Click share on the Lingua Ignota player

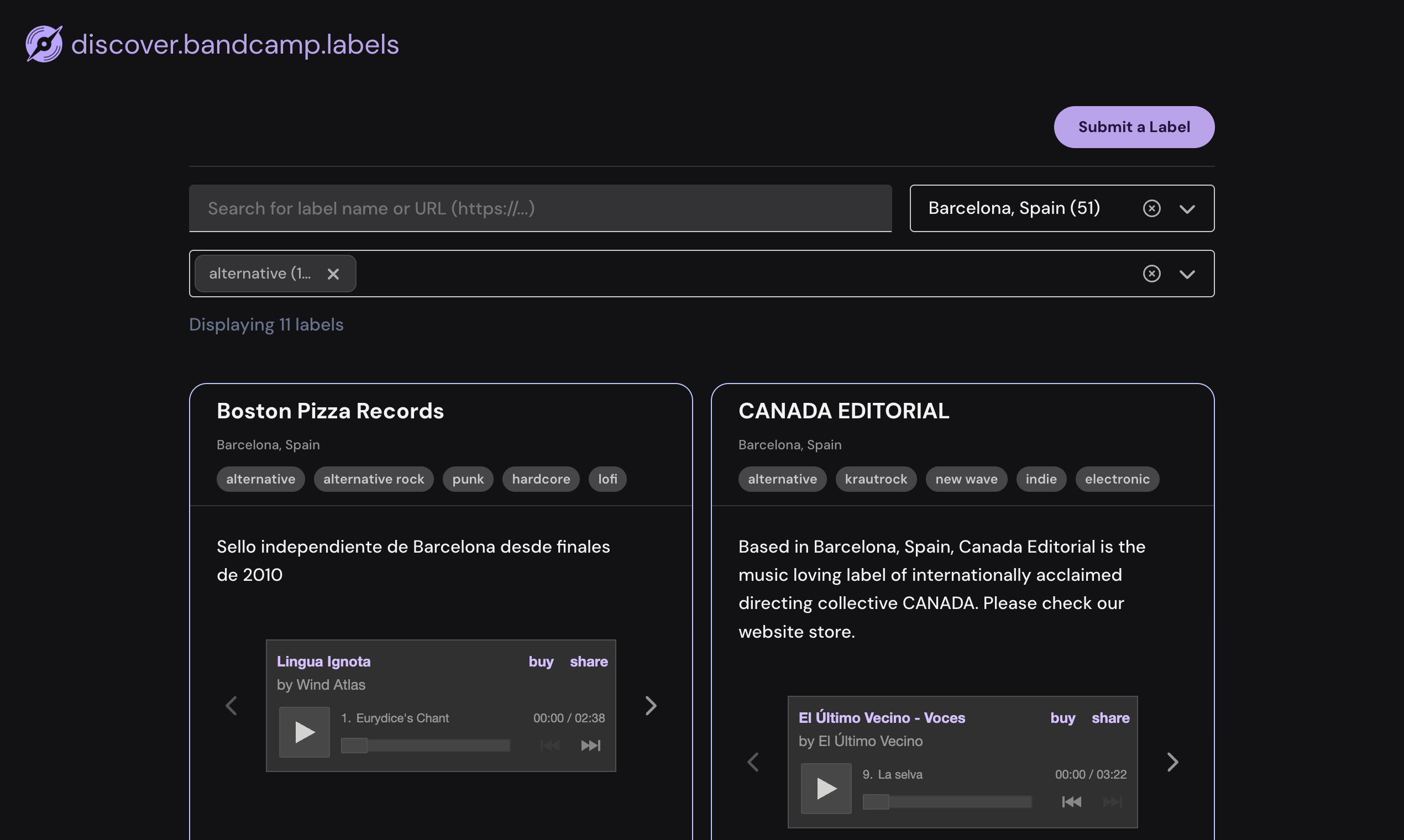click(x=589, y=661)
